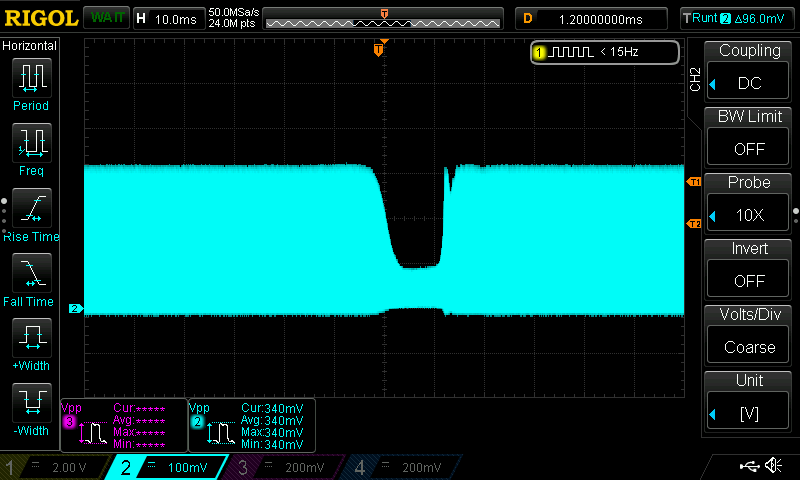Image resolution: width=800 pixels, height=480 pixels.
Task: Click the speaker sound icon
Action: [772, 466]
